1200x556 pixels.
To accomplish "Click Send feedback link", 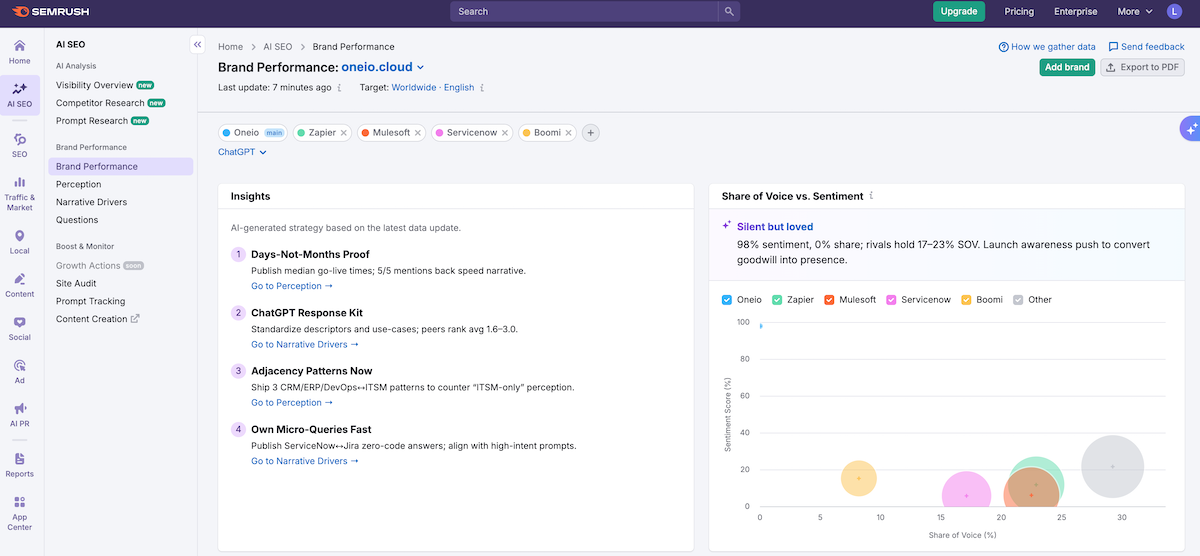I will pos(1146,47).
